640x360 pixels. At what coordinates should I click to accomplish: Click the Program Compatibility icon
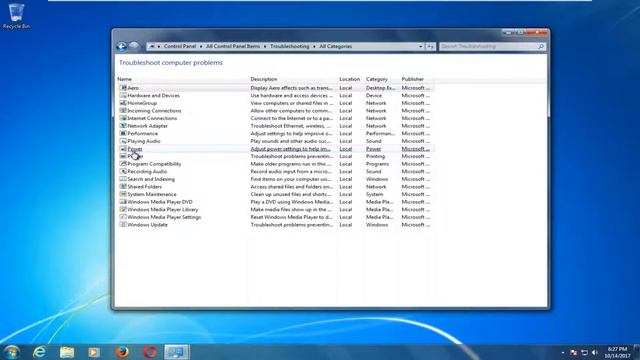point(123,164)
